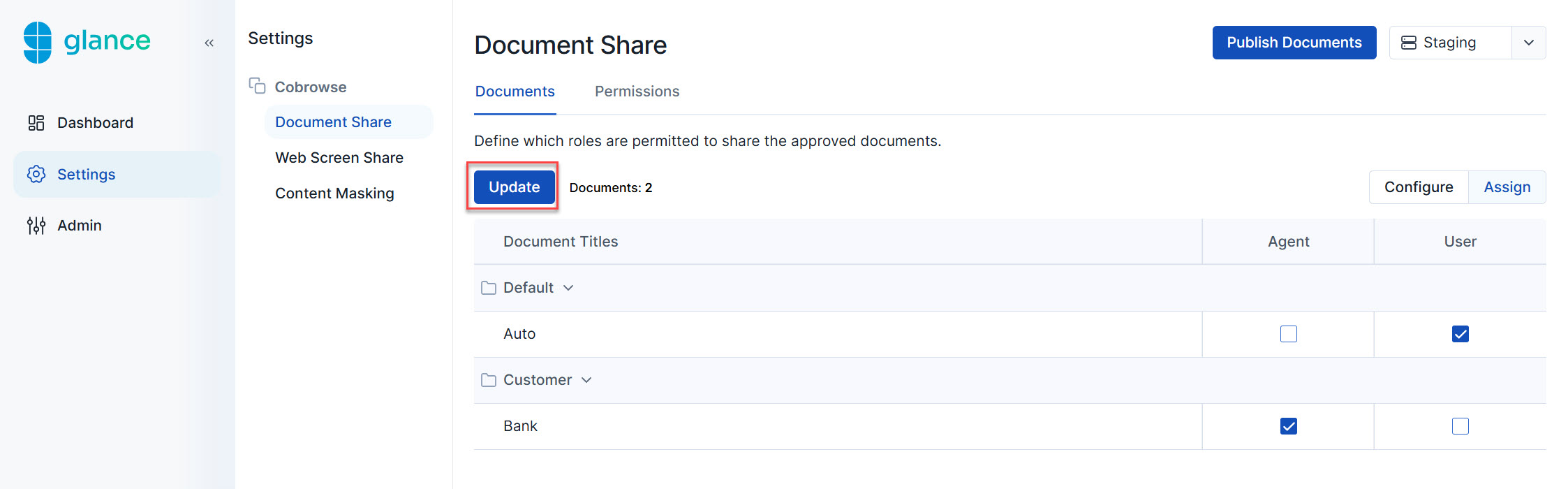
Task: Click the Dashboard grid icon
Action: [36, 123]
